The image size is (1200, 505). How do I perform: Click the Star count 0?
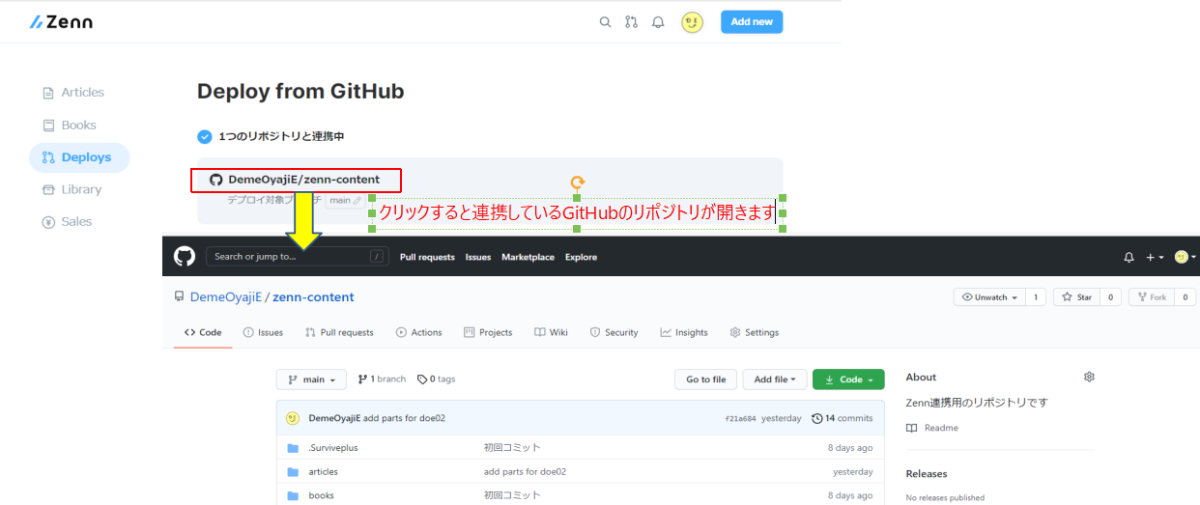(1109, 297)
